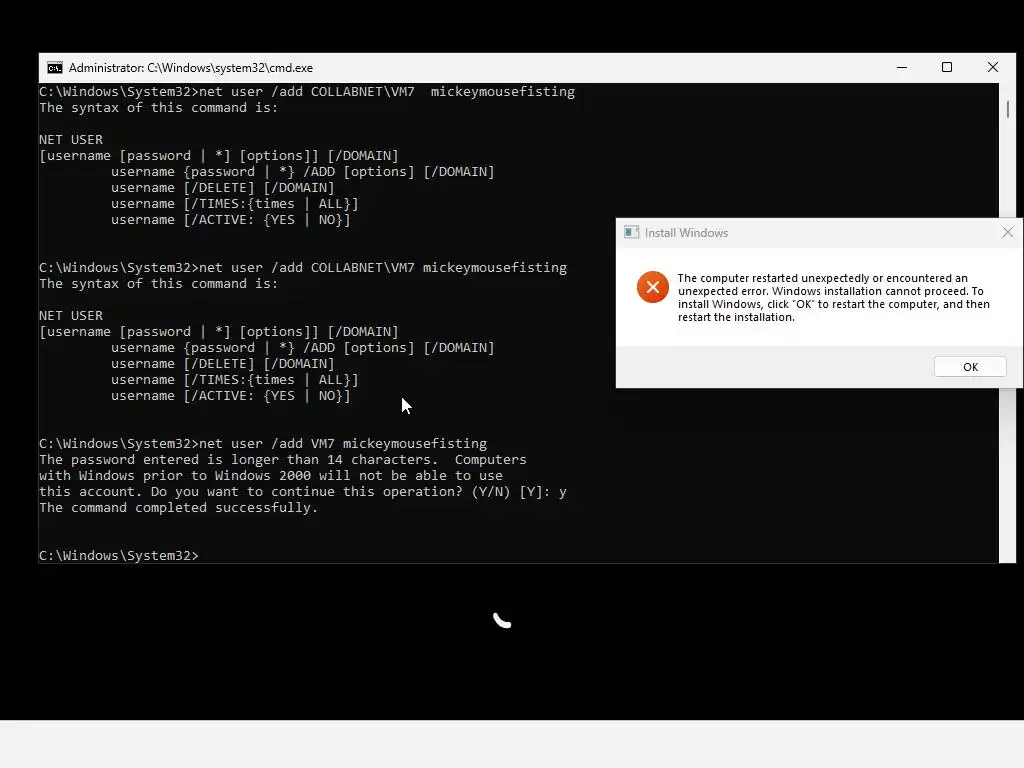
Task: Click 'with Windows prior to Windows 2000' line
Action: 271,476
